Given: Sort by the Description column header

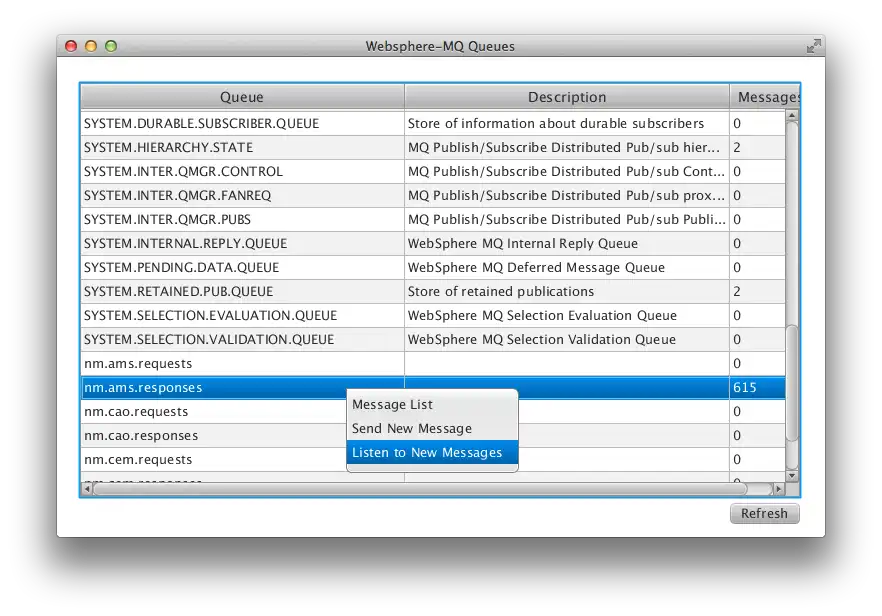Looking at the screenshot, I should coord(567,97).
